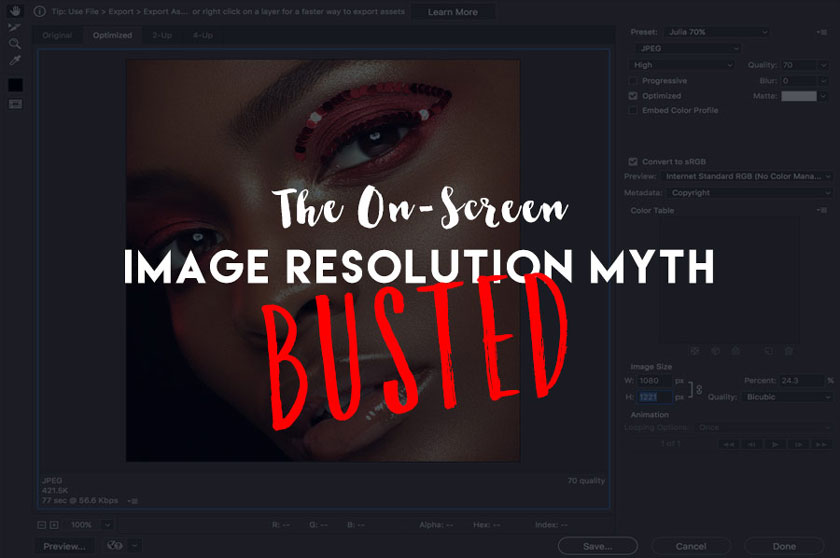Click the Save... button
The width and height of the screenshot is (840, 558).
click(598, 546)
